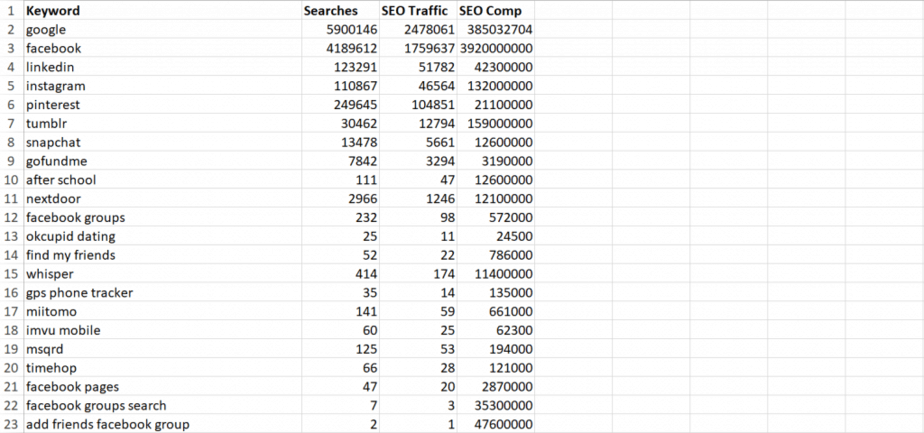Select the SEO Comp header cell
This screenshot has width=924, height=433.
click(496, 11)
